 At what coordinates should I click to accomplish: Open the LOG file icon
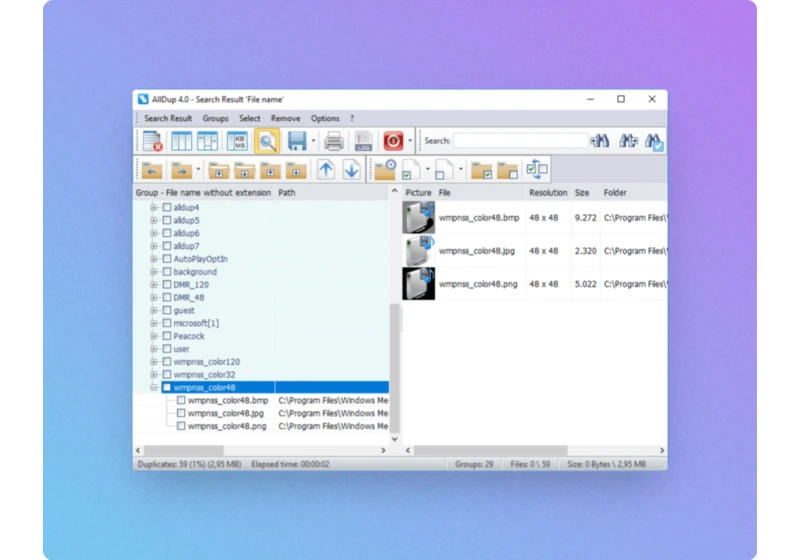363,141
